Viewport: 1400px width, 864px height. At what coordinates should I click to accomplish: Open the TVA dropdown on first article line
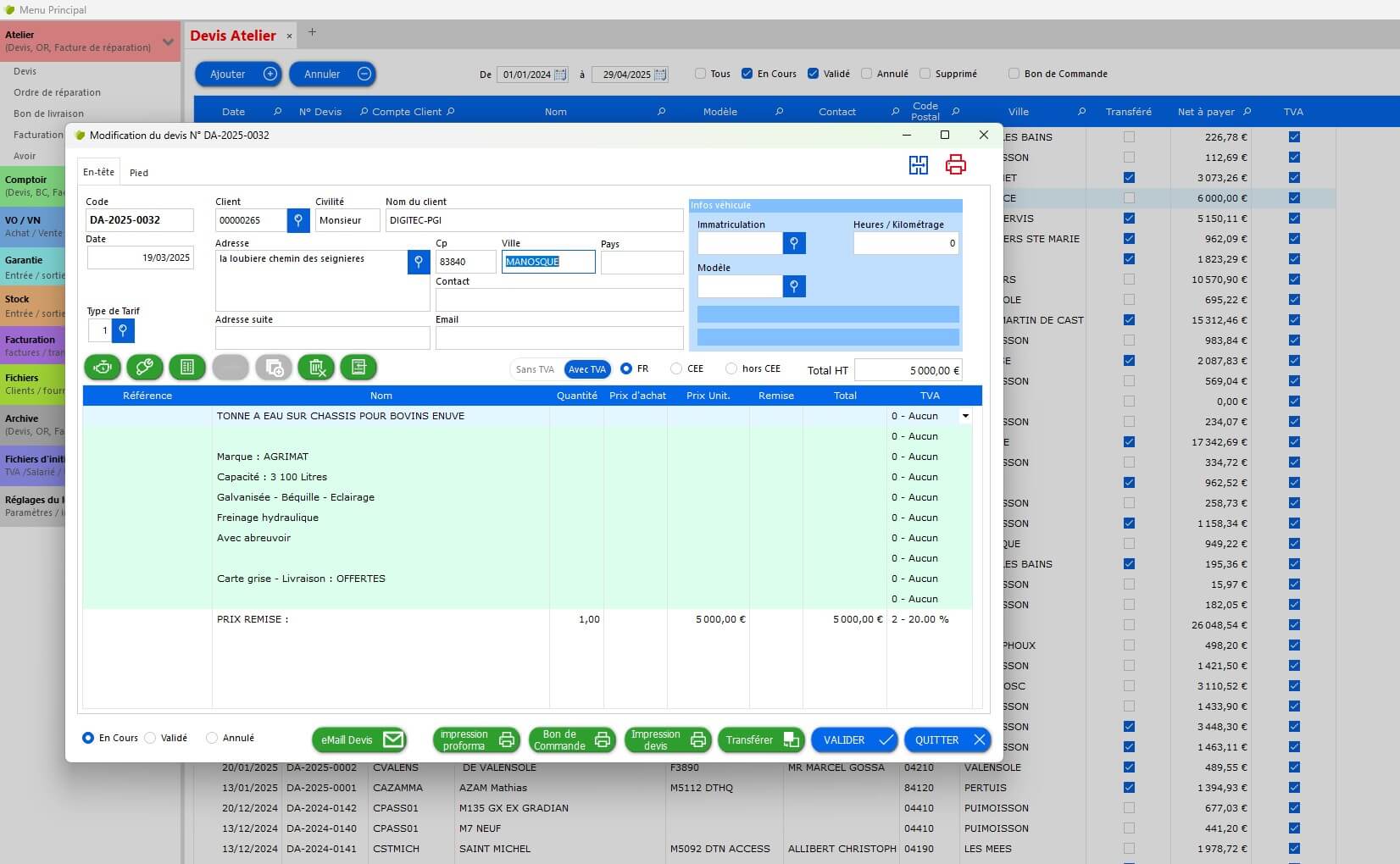click(x=965, y=416)
